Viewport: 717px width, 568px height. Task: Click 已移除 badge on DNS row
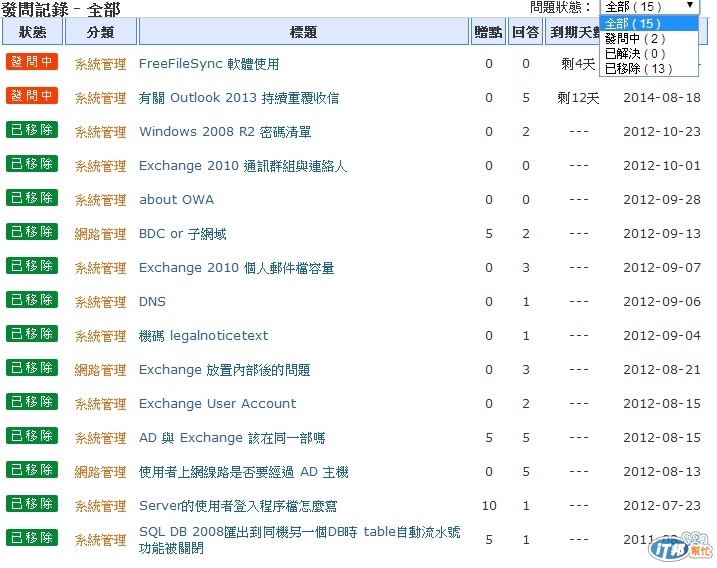[32, 300]
